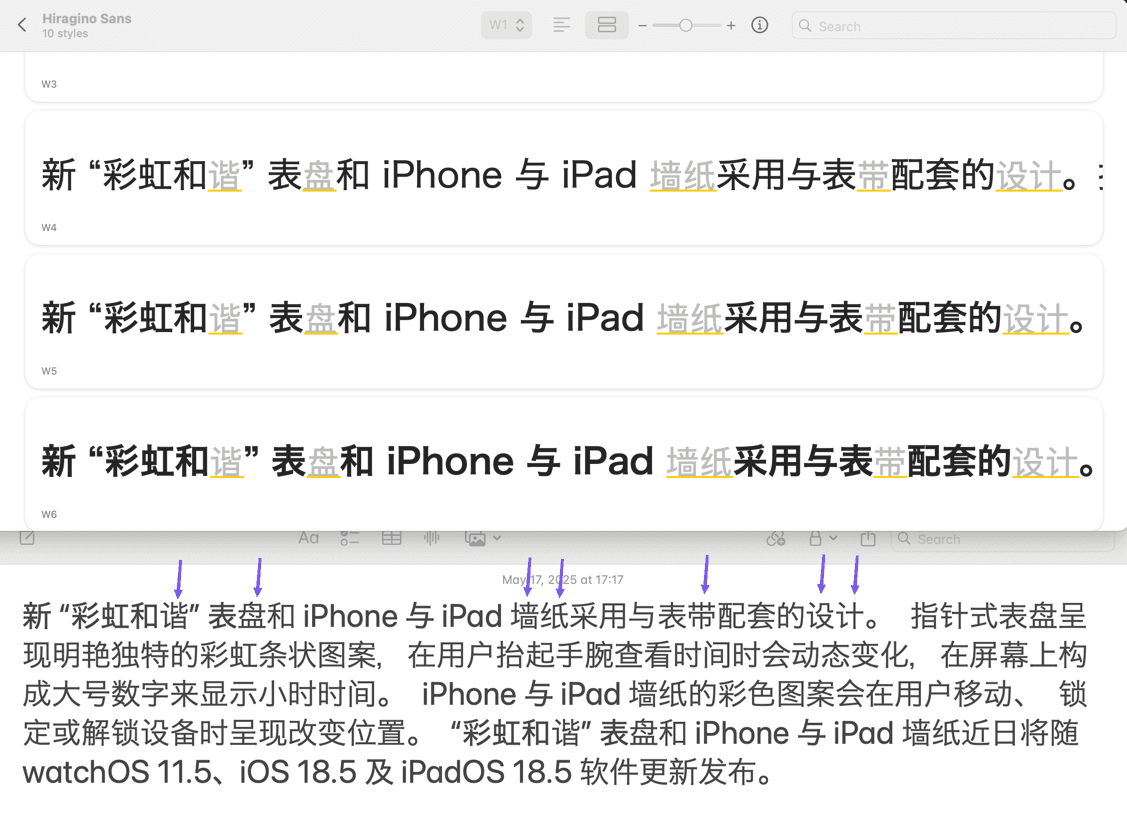Select the styles grid view icon
1127x816 pixels.
pos(607,25)
